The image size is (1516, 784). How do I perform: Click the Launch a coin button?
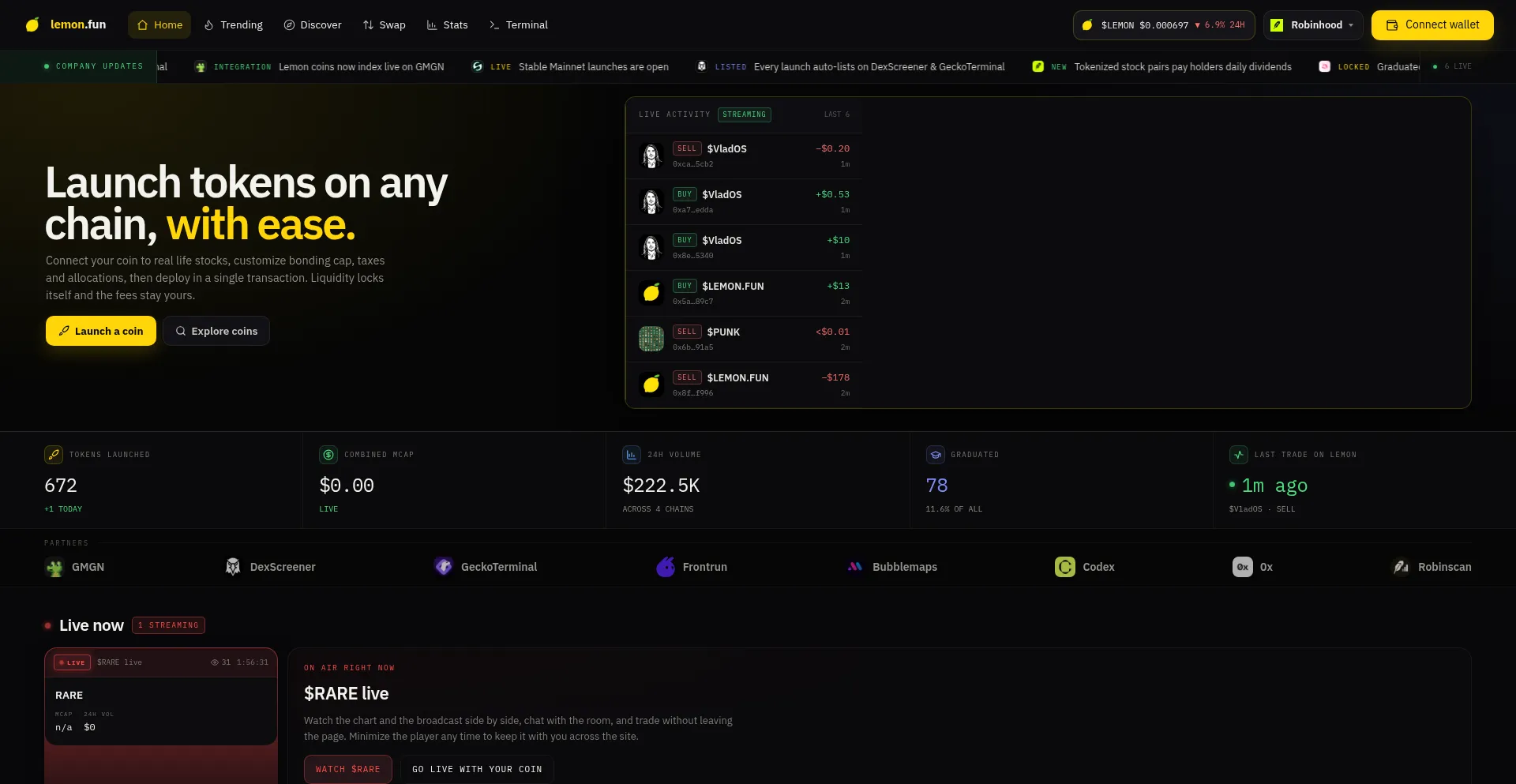point(101,331)
